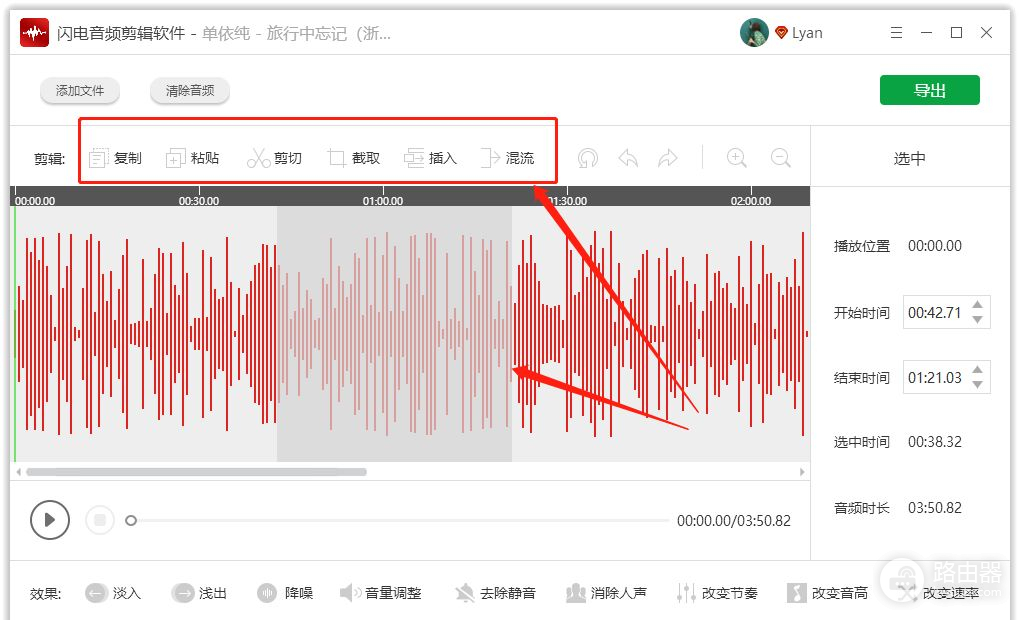The height and width of the screenshot is (620, 1020).
Task: Apply the 降噪 noise reduction effect
Action: (x=285, y=593)
